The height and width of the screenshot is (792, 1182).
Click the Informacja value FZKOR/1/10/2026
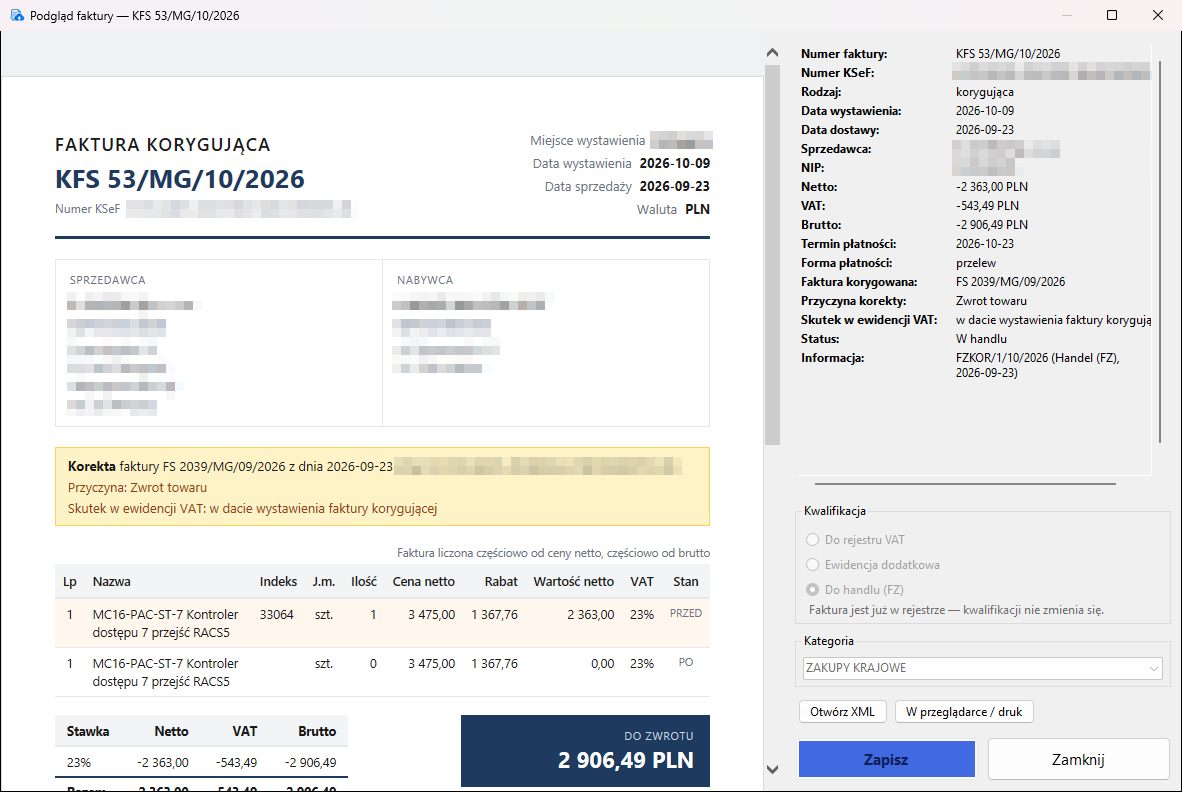(x=1037, y=365)
